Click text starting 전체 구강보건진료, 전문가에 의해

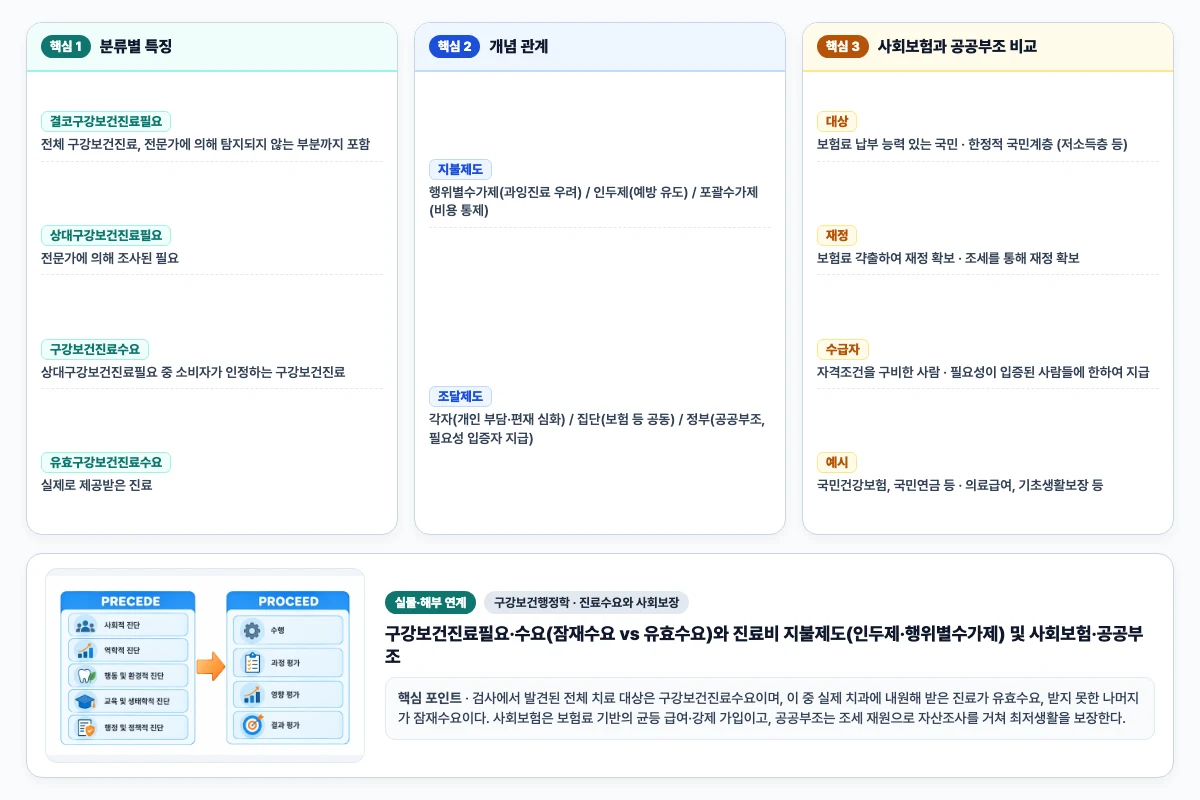pyautogui.click(x=205, y=144)
